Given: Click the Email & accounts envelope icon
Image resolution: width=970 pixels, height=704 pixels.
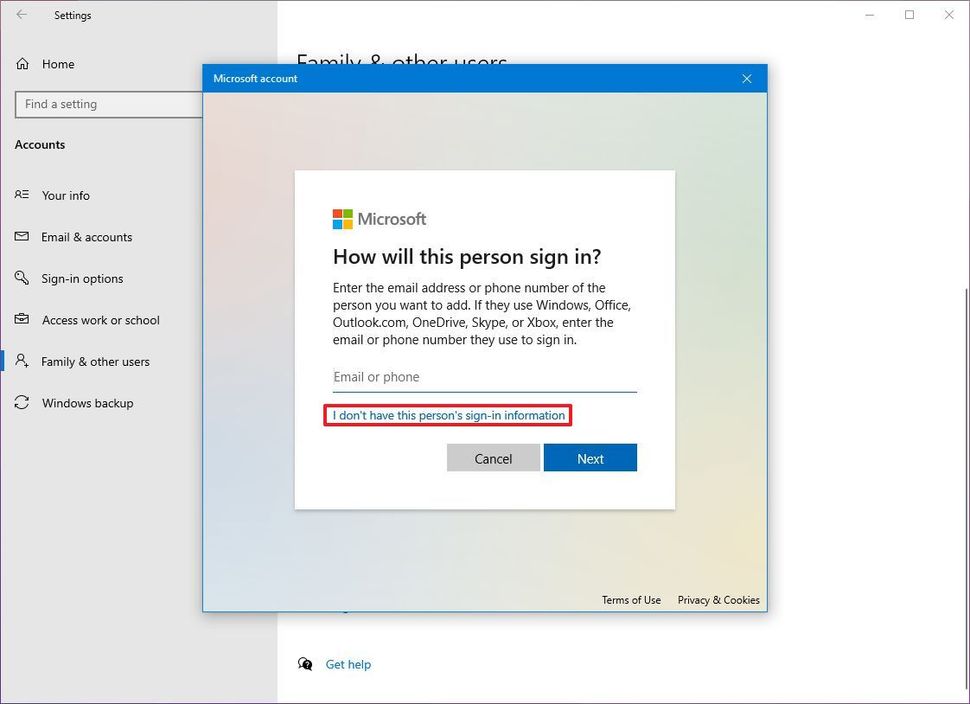Looking at the screenshot, I should pyautogui.click(x=22, y=237).
